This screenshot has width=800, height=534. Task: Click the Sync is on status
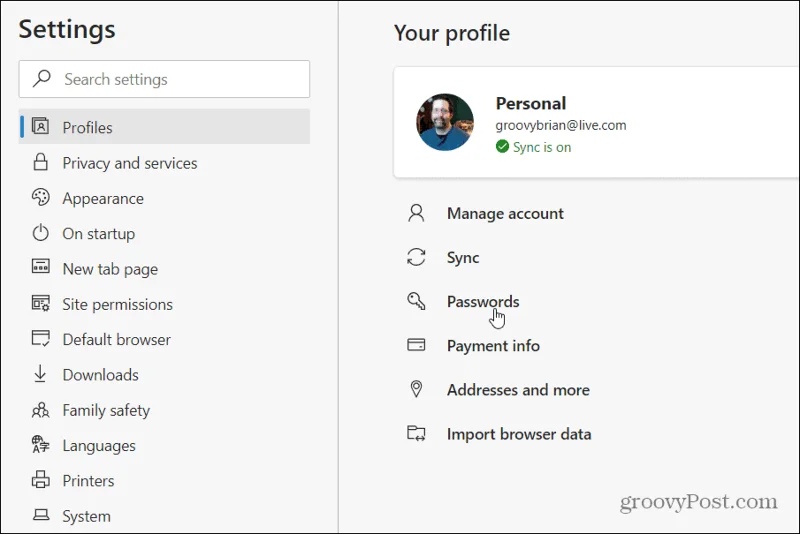point(542,147)
